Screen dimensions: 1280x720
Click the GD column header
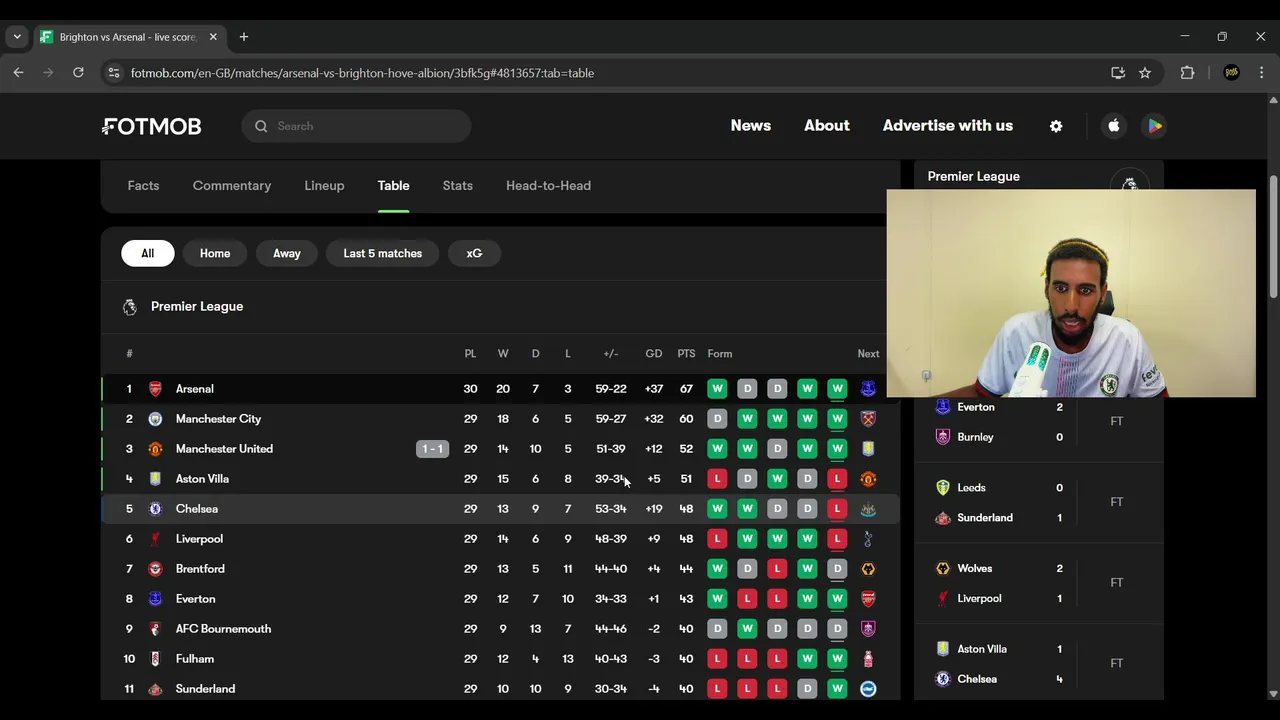click(x=654, y=354)
